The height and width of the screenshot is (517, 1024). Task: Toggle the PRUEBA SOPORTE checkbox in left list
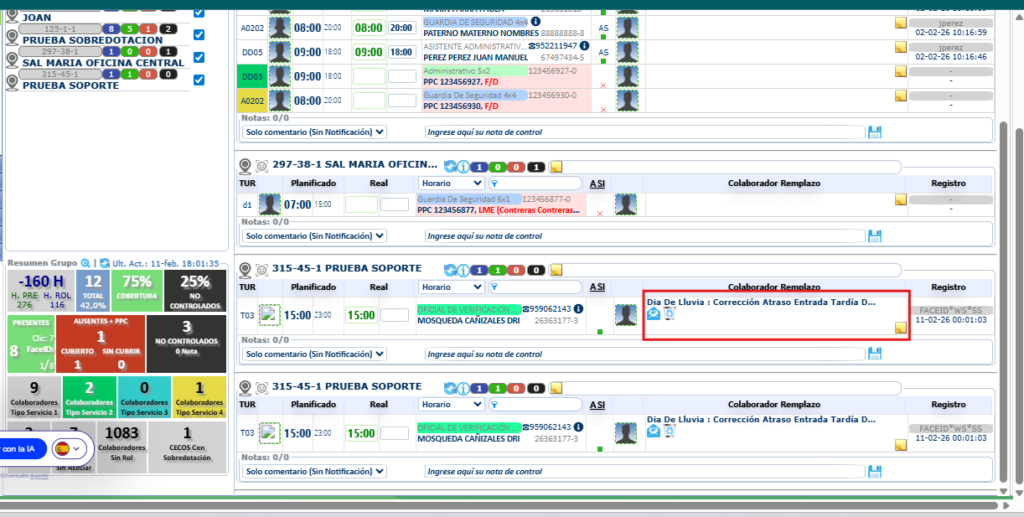pyautogui.click(x=198, y=80)
